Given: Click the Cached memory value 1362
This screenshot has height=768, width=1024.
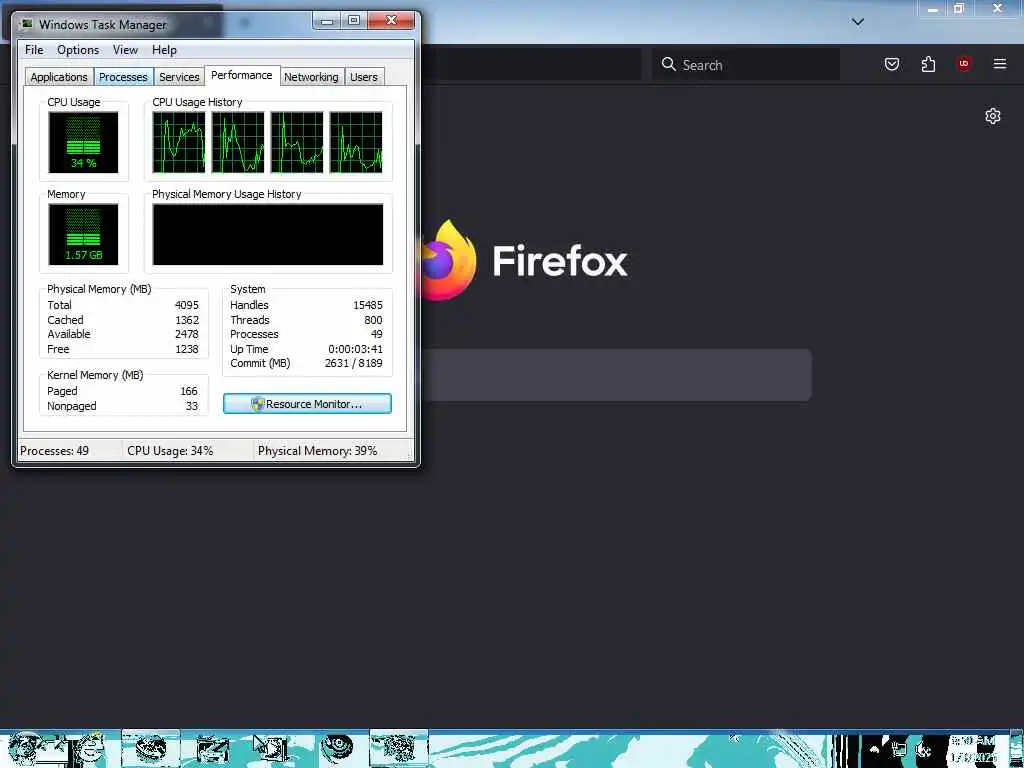Looking at the screenshot, I should (187, 320).
